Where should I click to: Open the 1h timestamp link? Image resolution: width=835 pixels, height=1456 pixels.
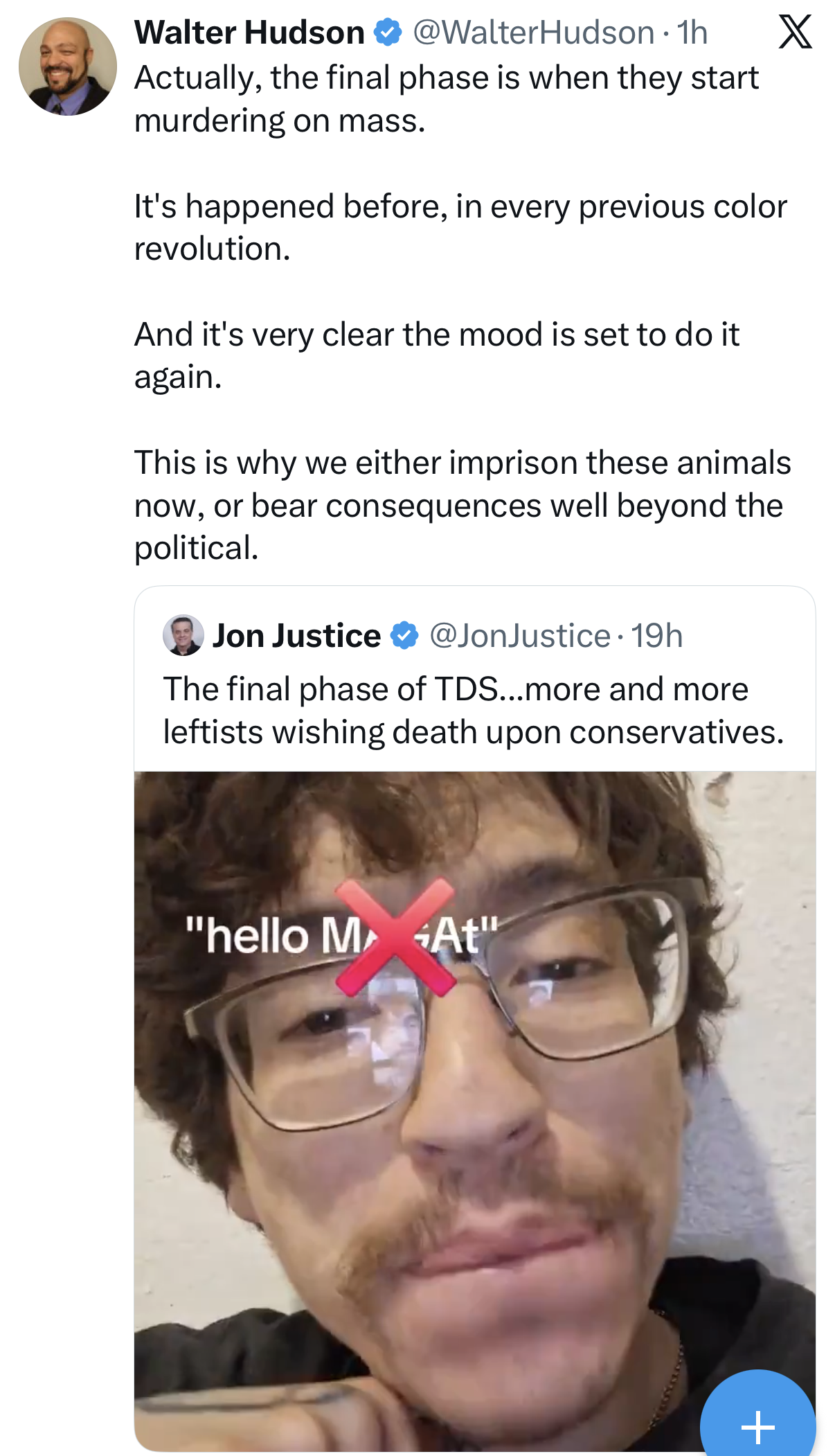692,33
